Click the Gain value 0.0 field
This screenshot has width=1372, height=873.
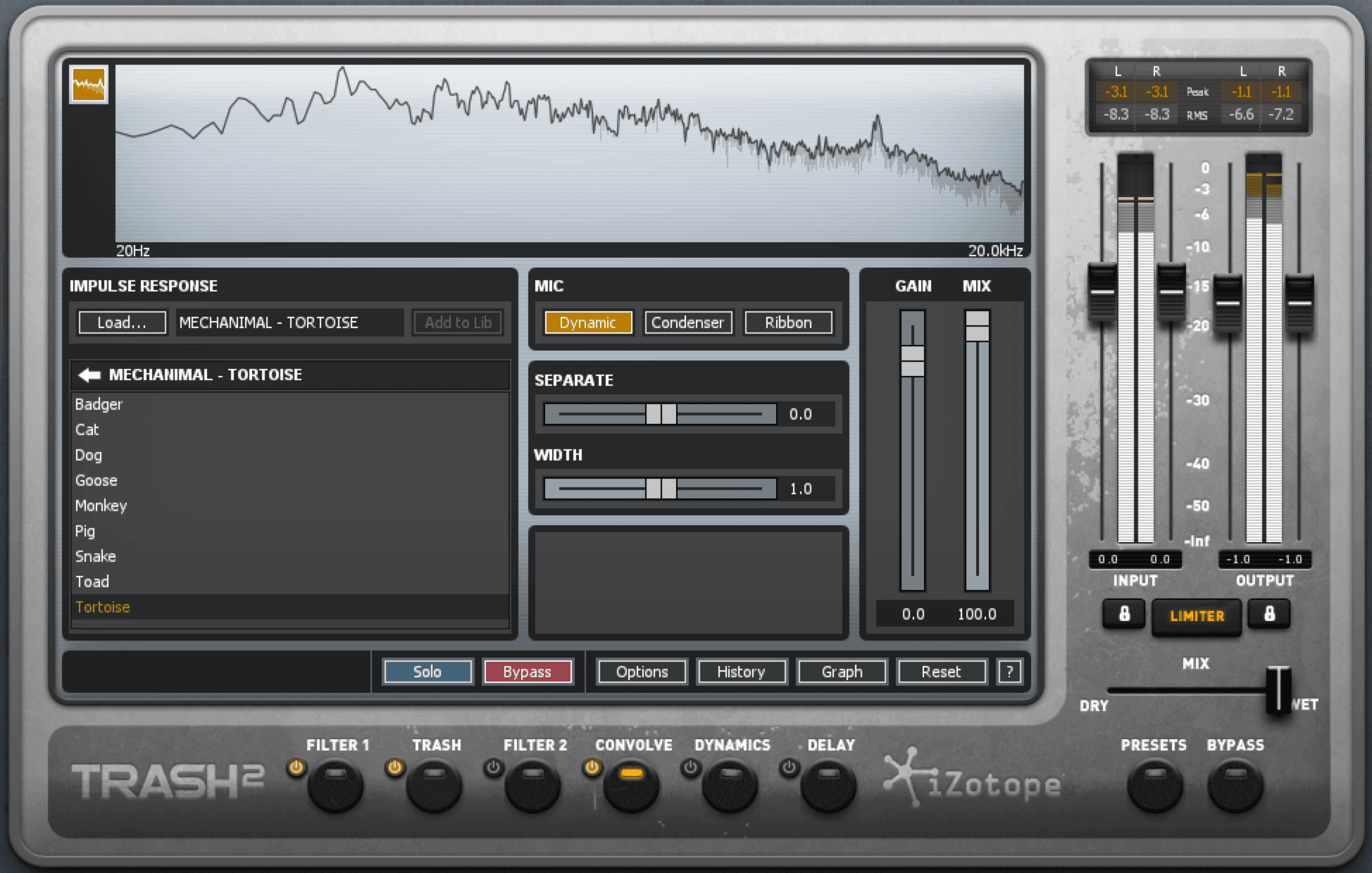[913, 614]
